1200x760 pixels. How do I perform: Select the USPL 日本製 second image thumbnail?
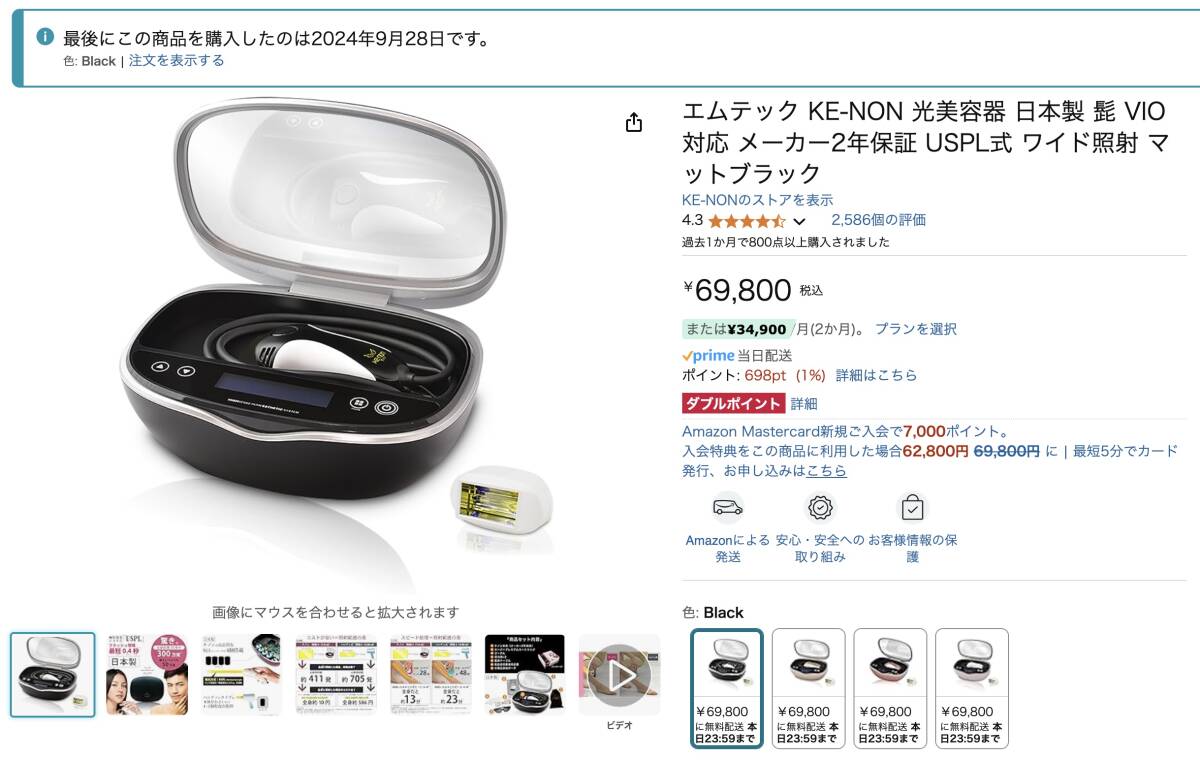(x=147, y=675)
